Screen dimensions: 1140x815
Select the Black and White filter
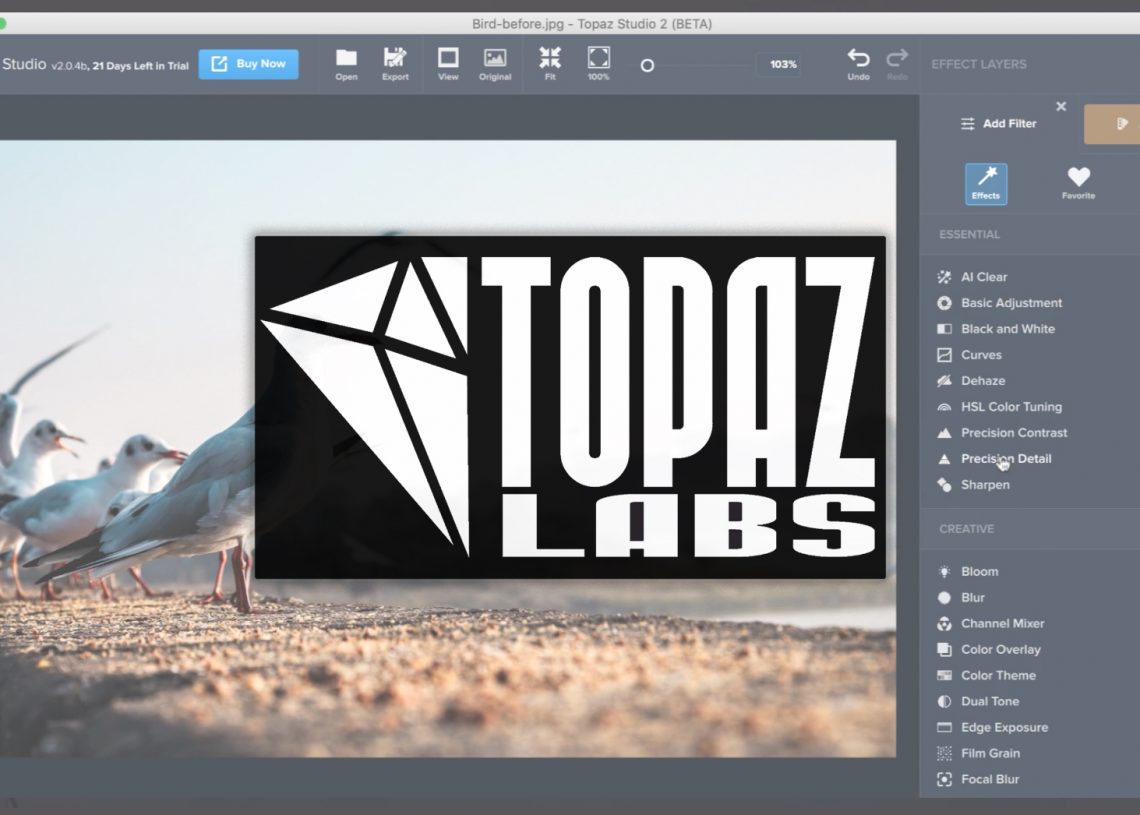(x=1007, y=329)
